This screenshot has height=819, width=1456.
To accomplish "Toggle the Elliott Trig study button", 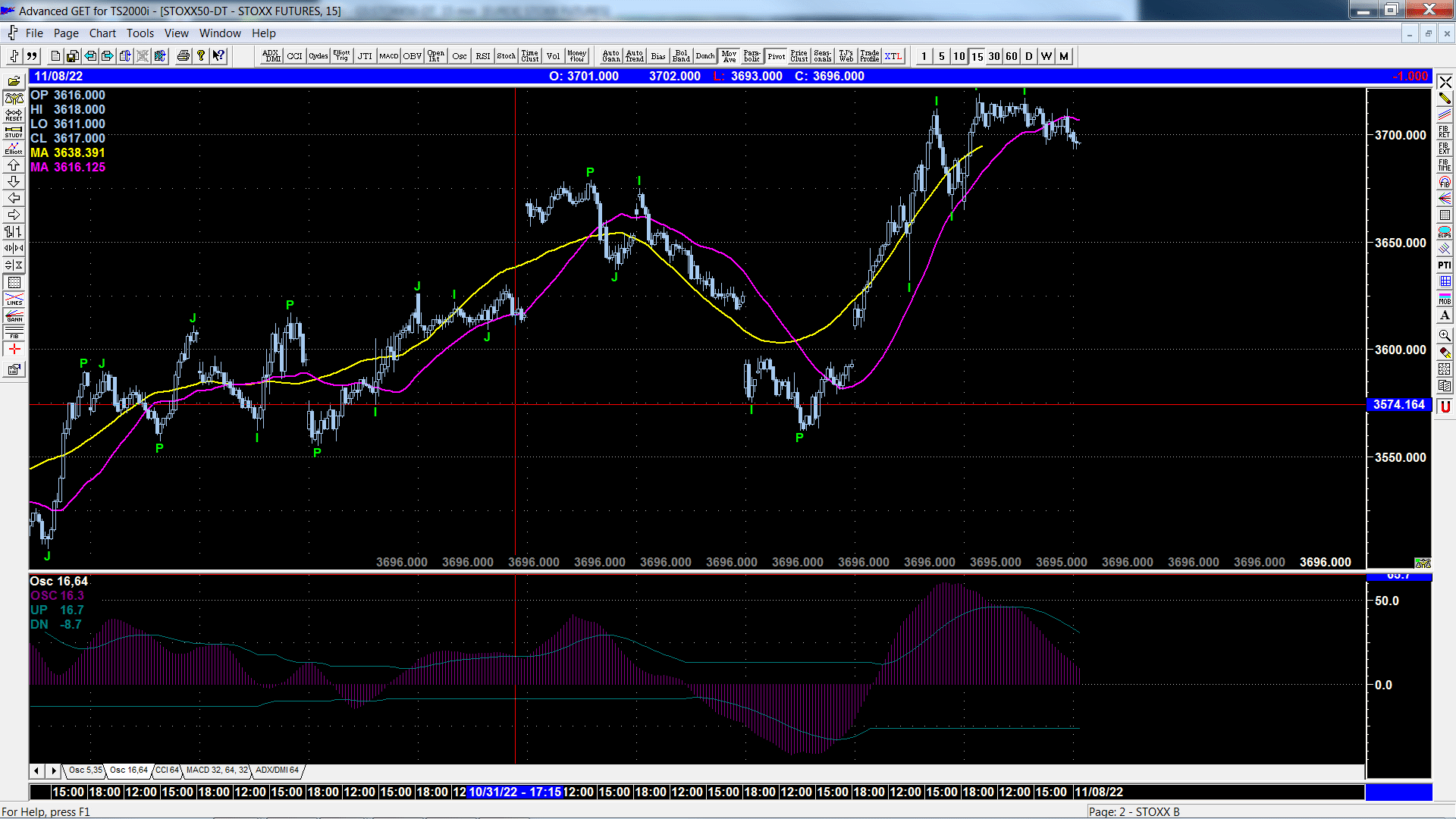I will tap(342, 56).
